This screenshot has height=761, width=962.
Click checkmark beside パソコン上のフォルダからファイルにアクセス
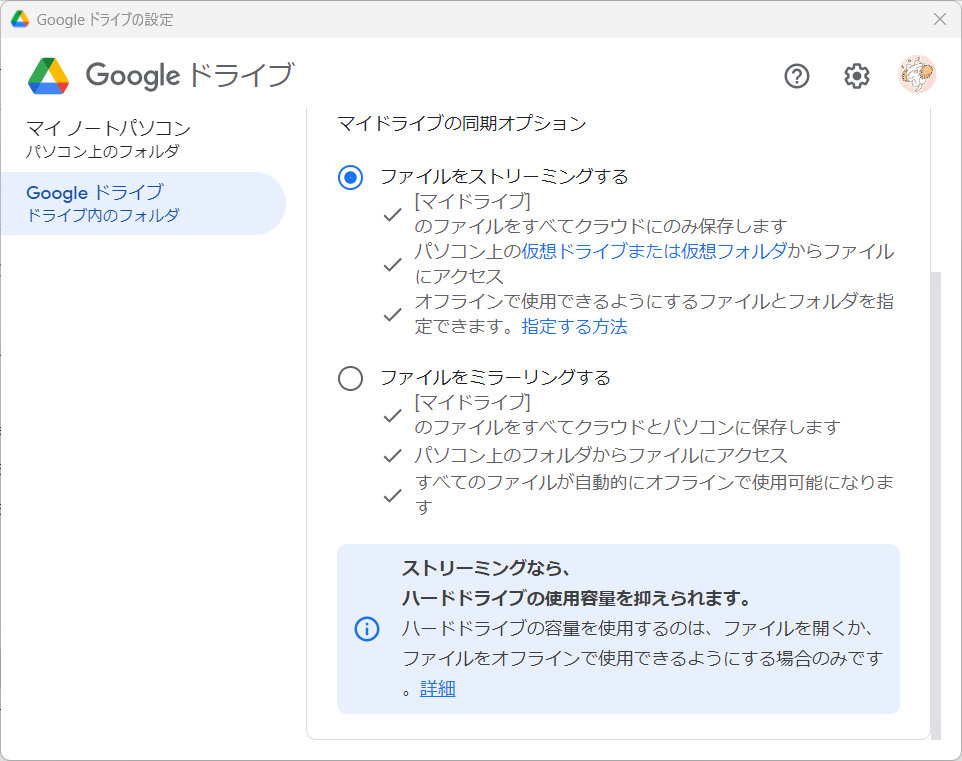tap(393, 455)
